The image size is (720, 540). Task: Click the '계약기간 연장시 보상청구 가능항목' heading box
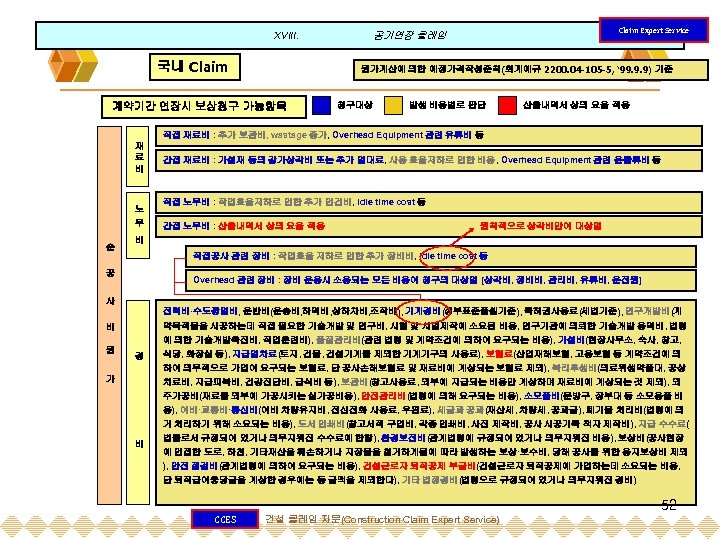point(203,107)
